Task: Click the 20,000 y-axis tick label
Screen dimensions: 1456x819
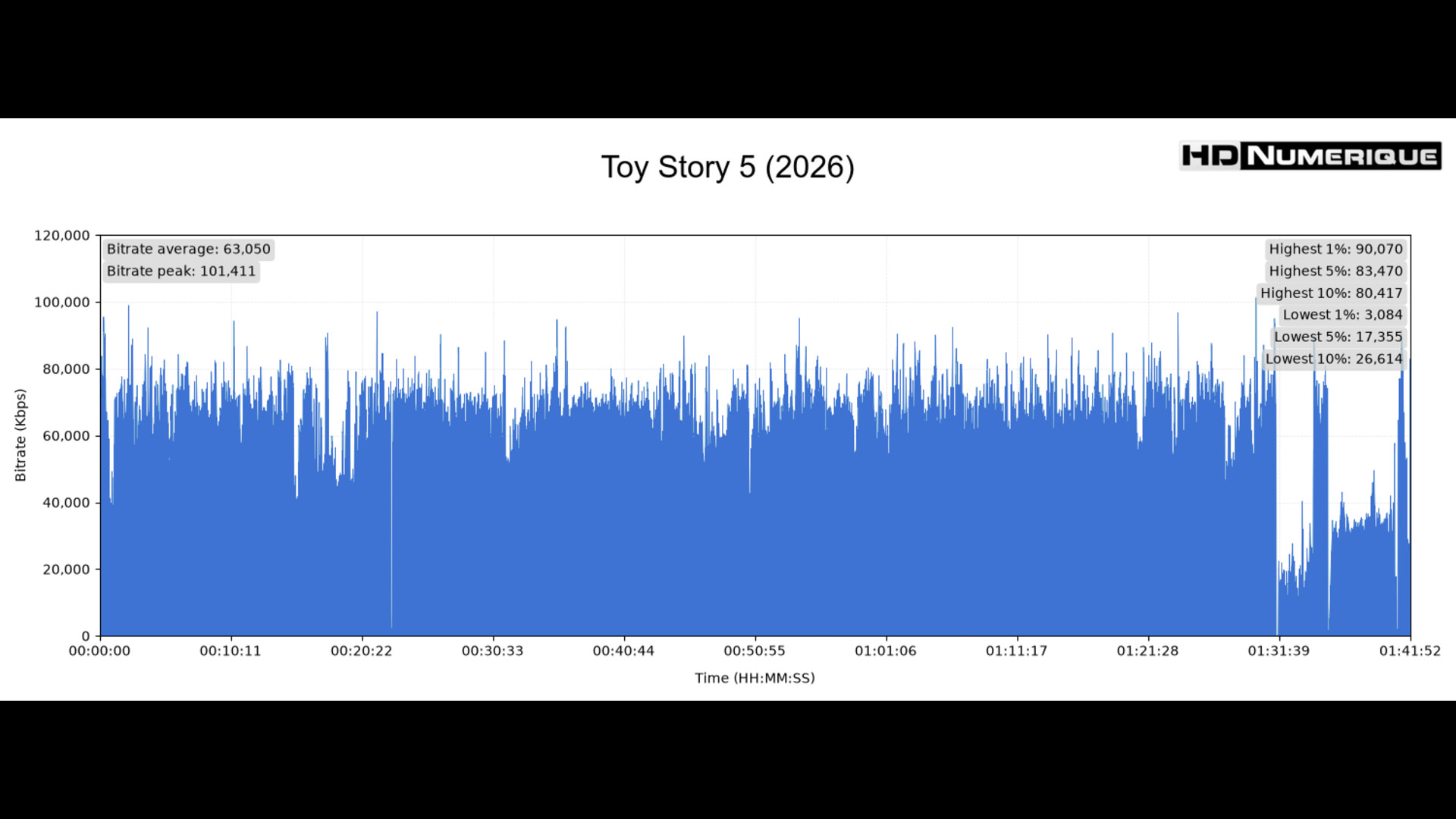Action: pos(67,570)
